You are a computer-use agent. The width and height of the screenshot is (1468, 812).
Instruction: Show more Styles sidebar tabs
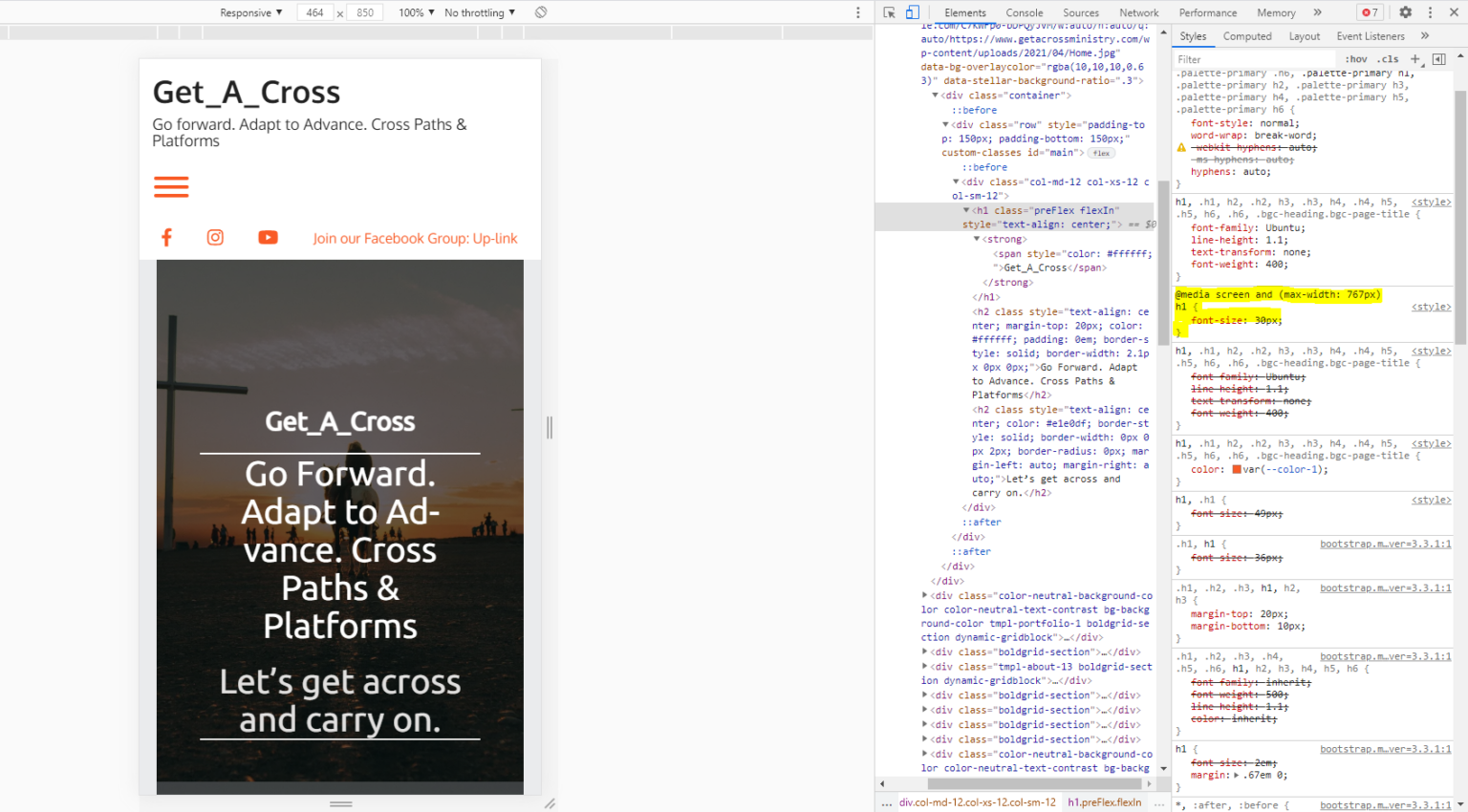point(1425,36)
